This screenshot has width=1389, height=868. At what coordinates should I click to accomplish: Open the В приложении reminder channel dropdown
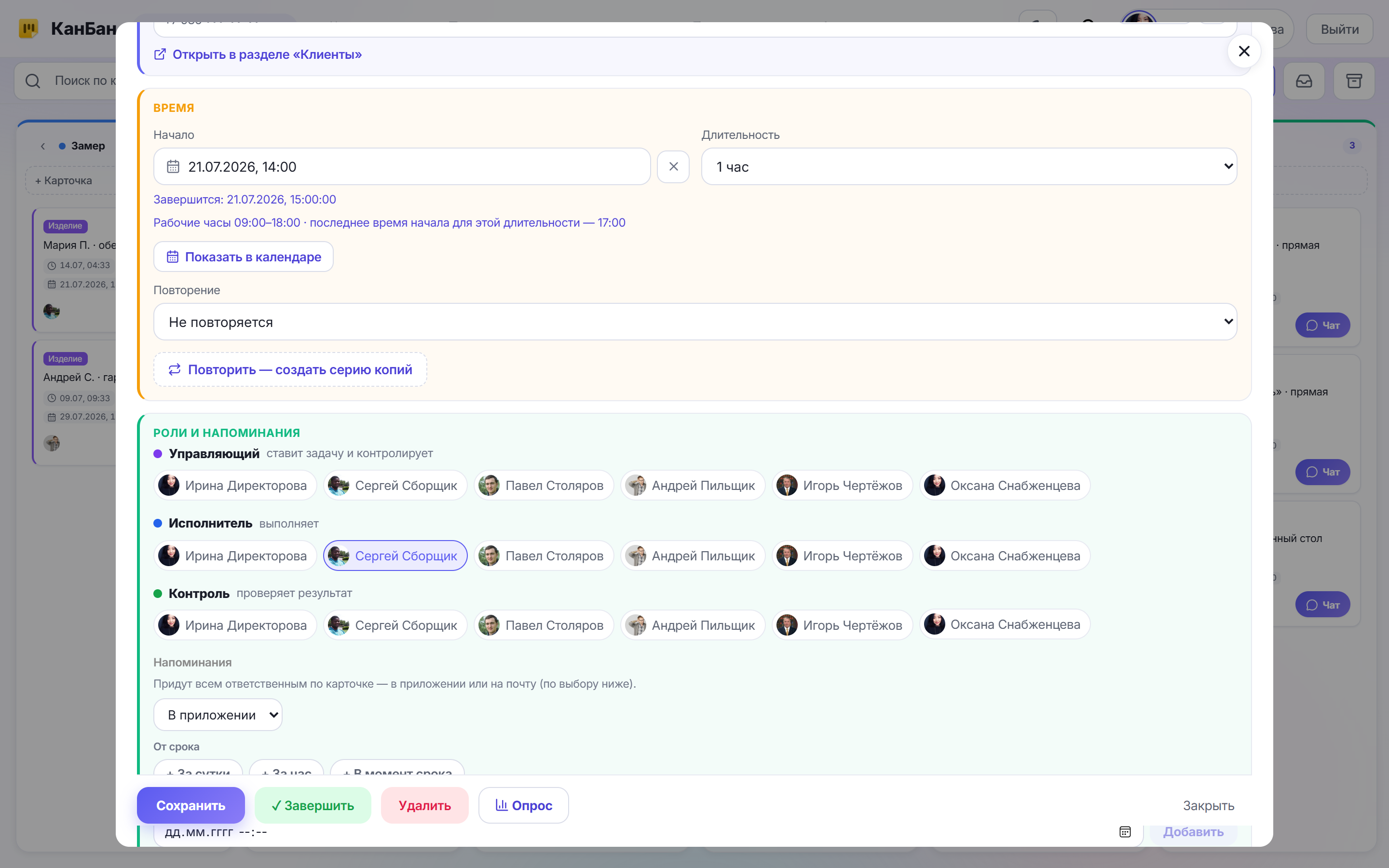[218, 715]
